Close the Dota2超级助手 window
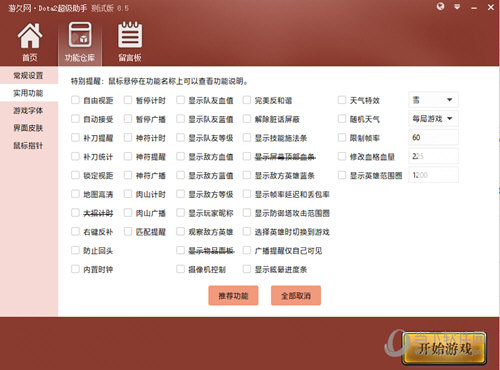 point(491,7)
